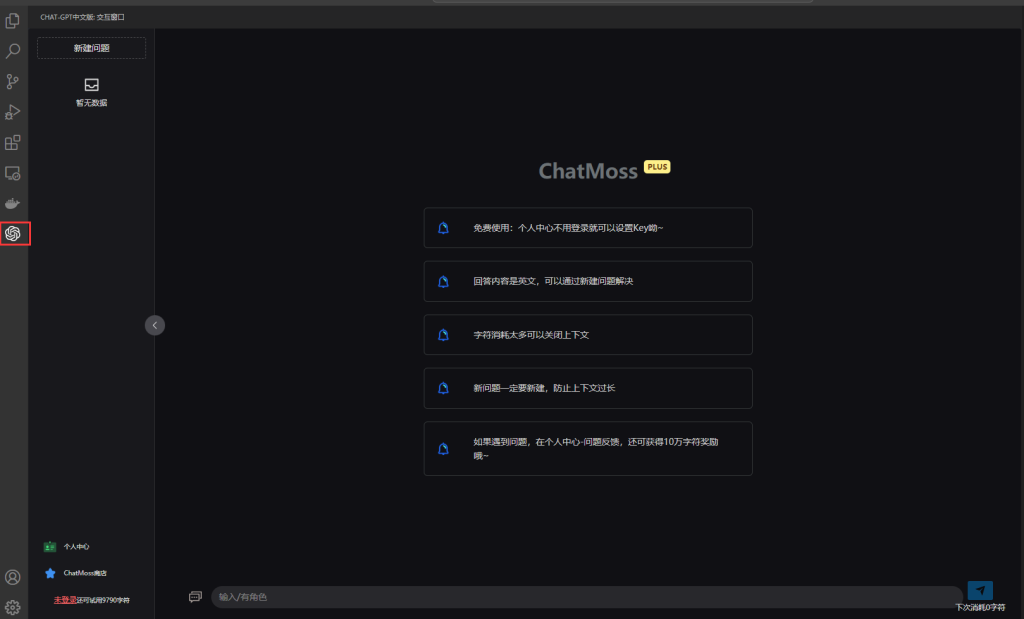This screenshot has width=1024, height=619.
Task: Click the bell icon in 字符消耗太多 card
Action: pos(443,335)
